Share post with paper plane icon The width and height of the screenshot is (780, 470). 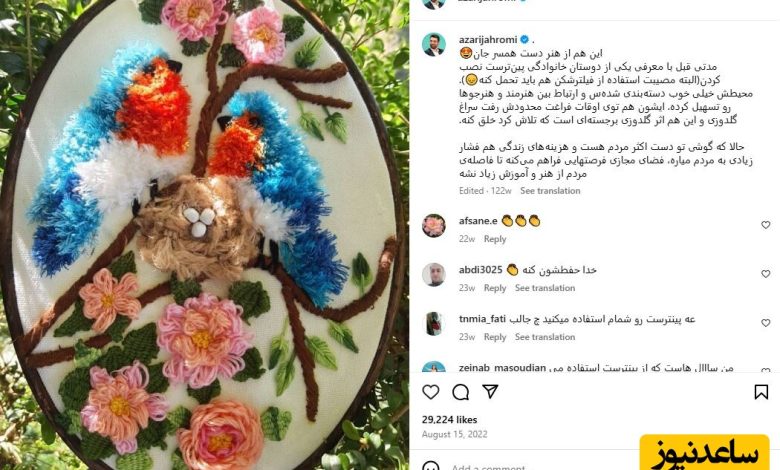490,391
